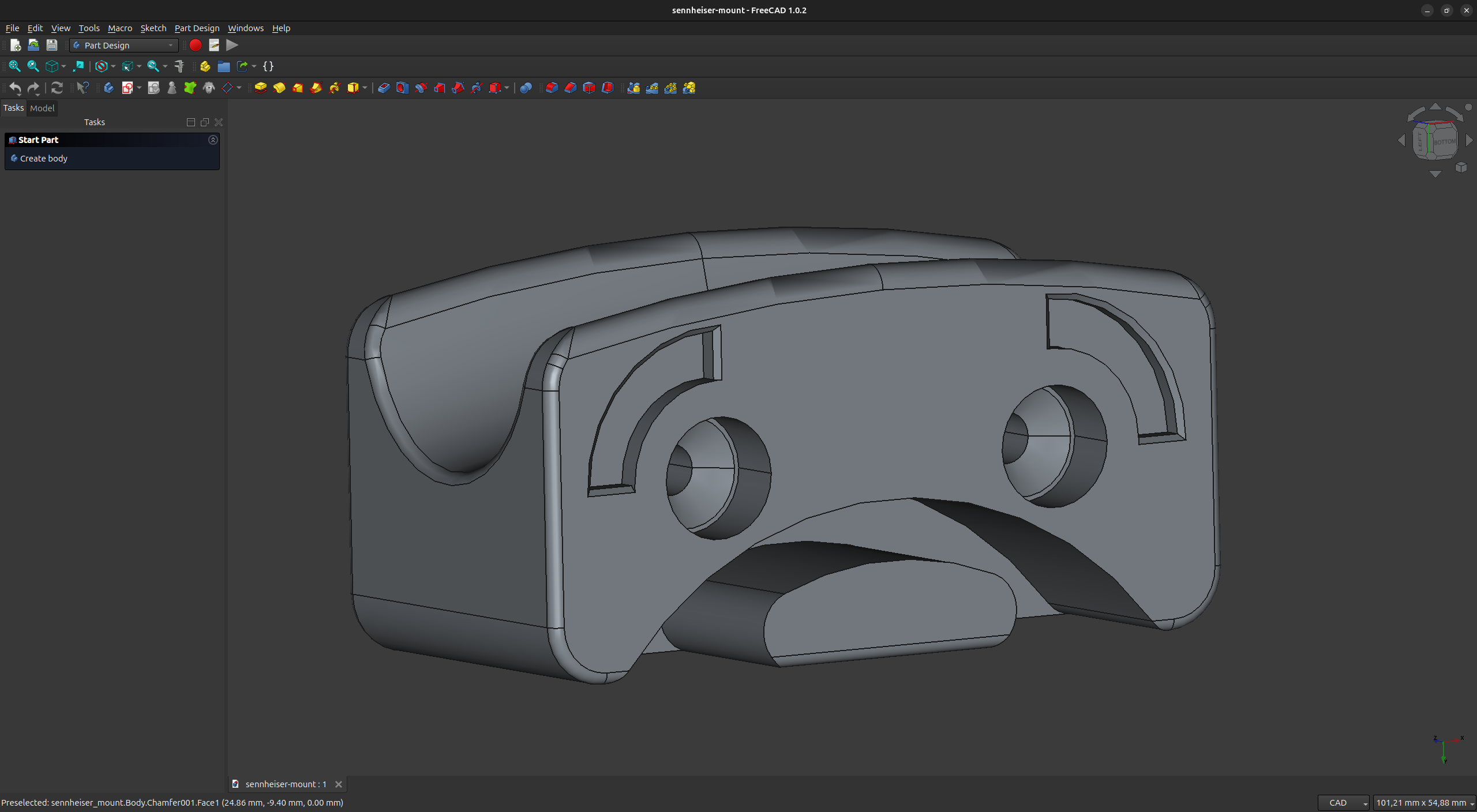Apply the Chamfer tool
1477x812 pixels.
coord(570,88)
